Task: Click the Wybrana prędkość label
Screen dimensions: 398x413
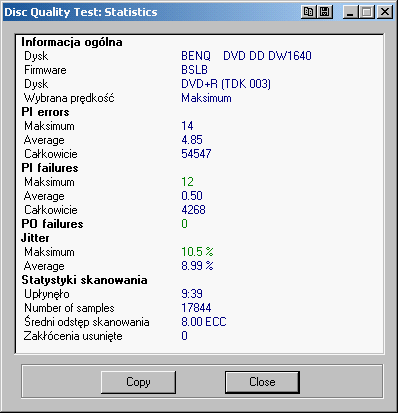Action: tap(69, 98)
